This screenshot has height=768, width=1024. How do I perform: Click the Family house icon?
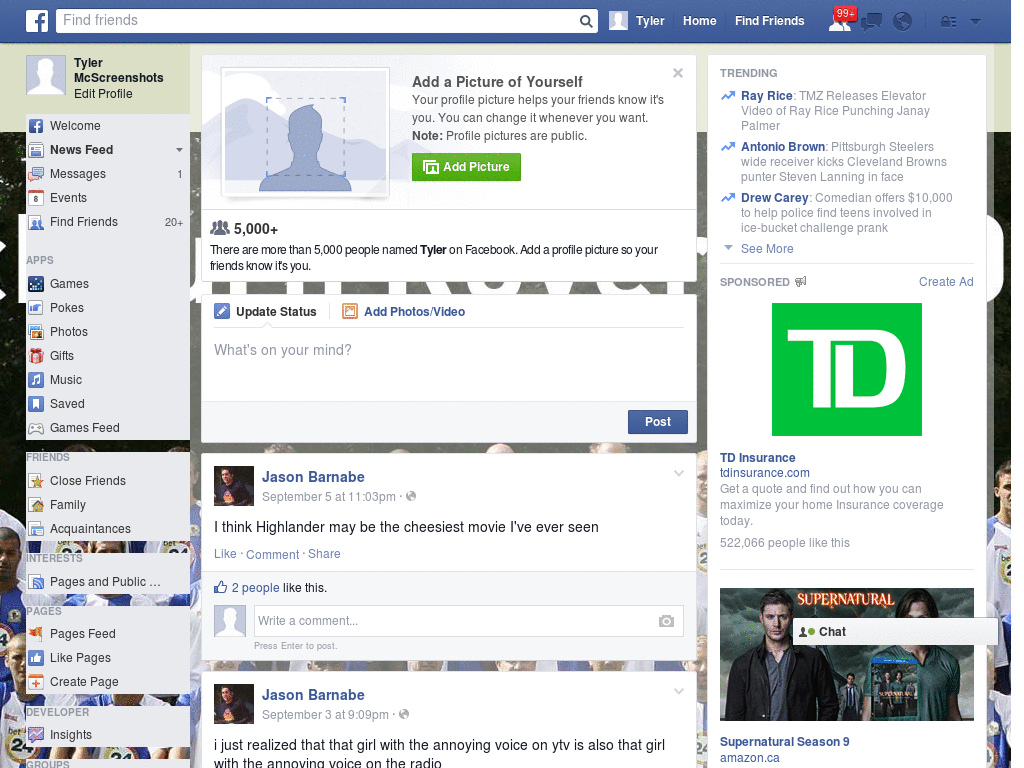click(x=36, y=505)
